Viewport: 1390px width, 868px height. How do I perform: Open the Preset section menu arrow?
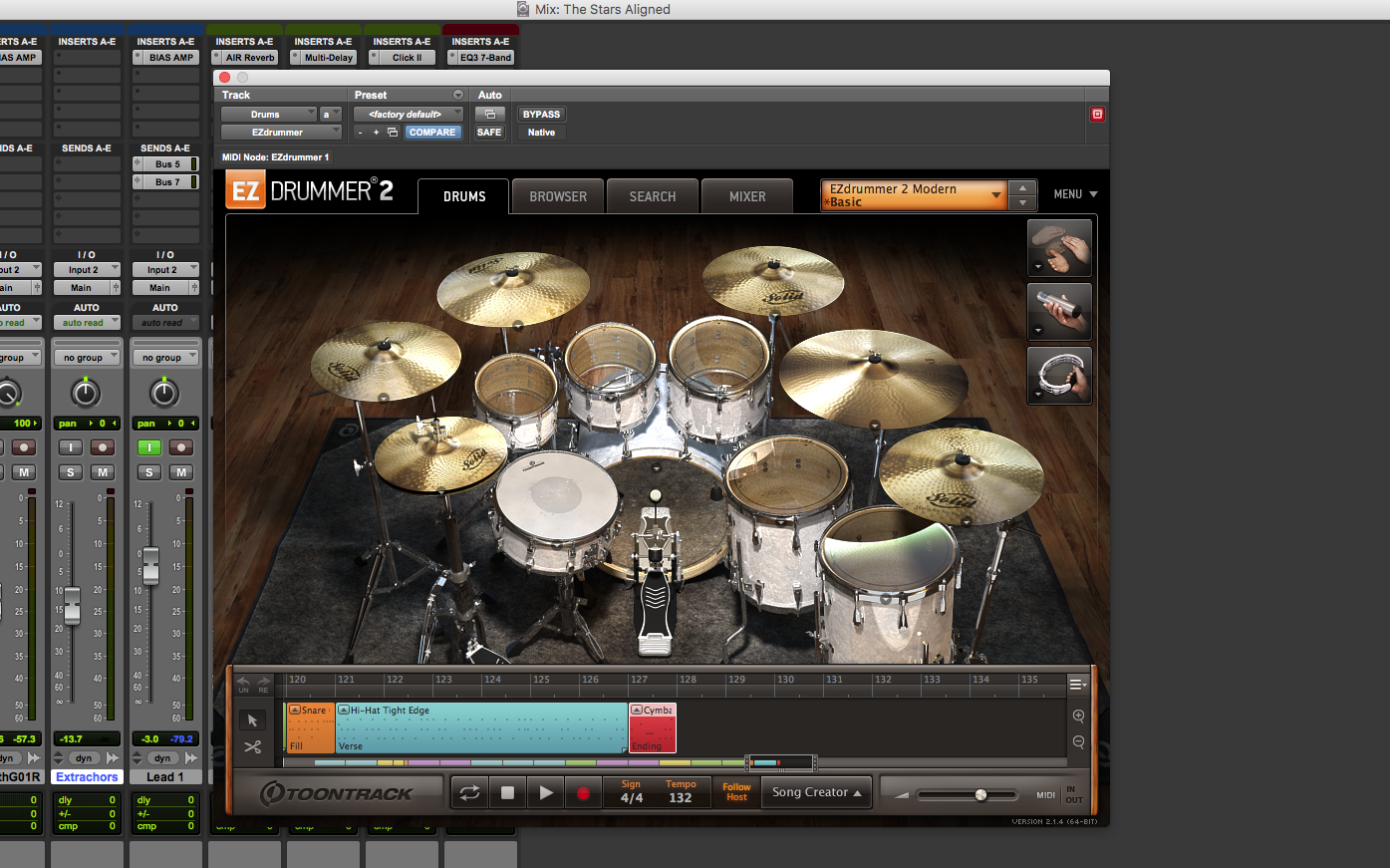coord(458,96)
